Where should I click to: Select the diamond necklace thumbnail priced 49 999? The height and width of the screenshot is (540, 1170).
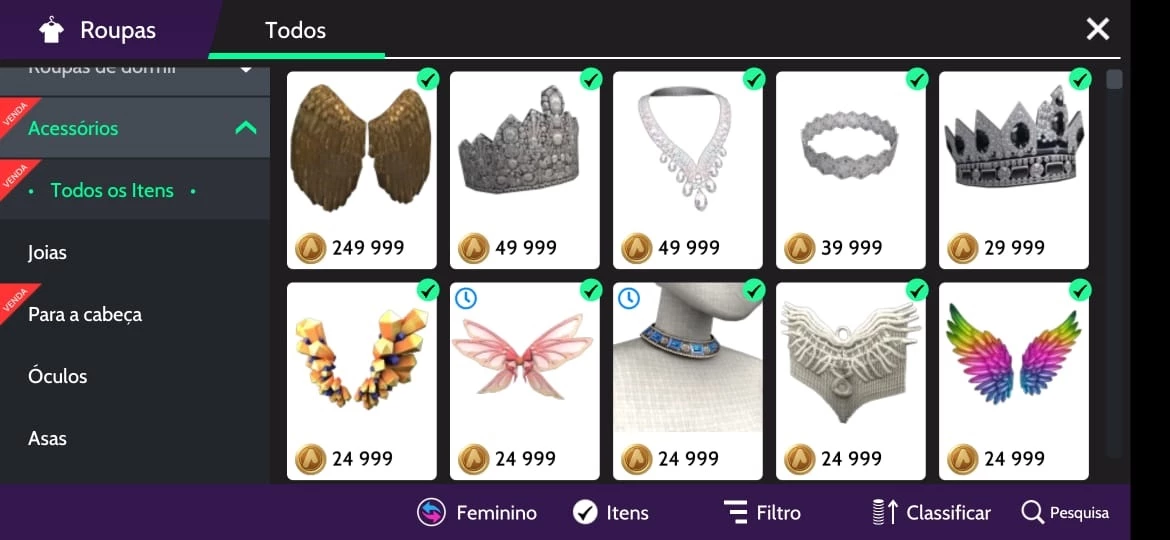(687, 149)
